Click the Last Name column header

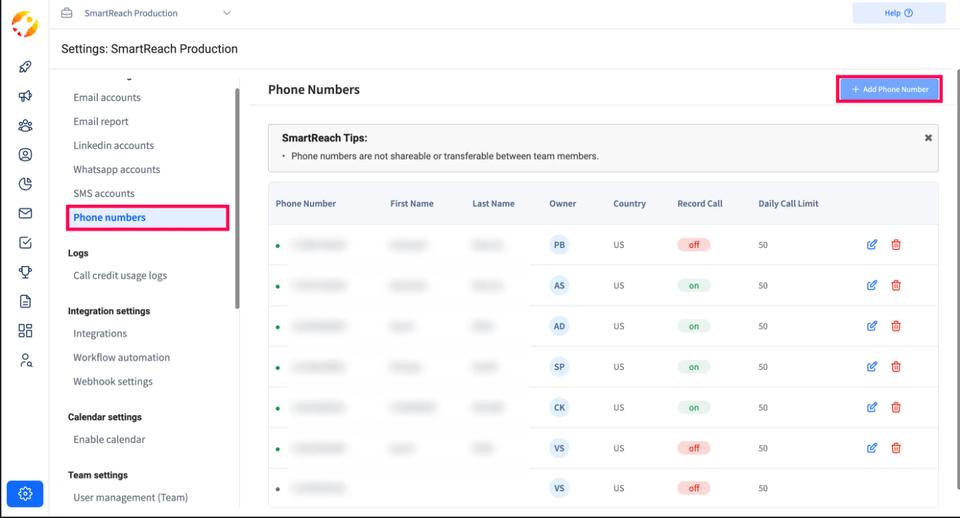click(x=493, y=203)
